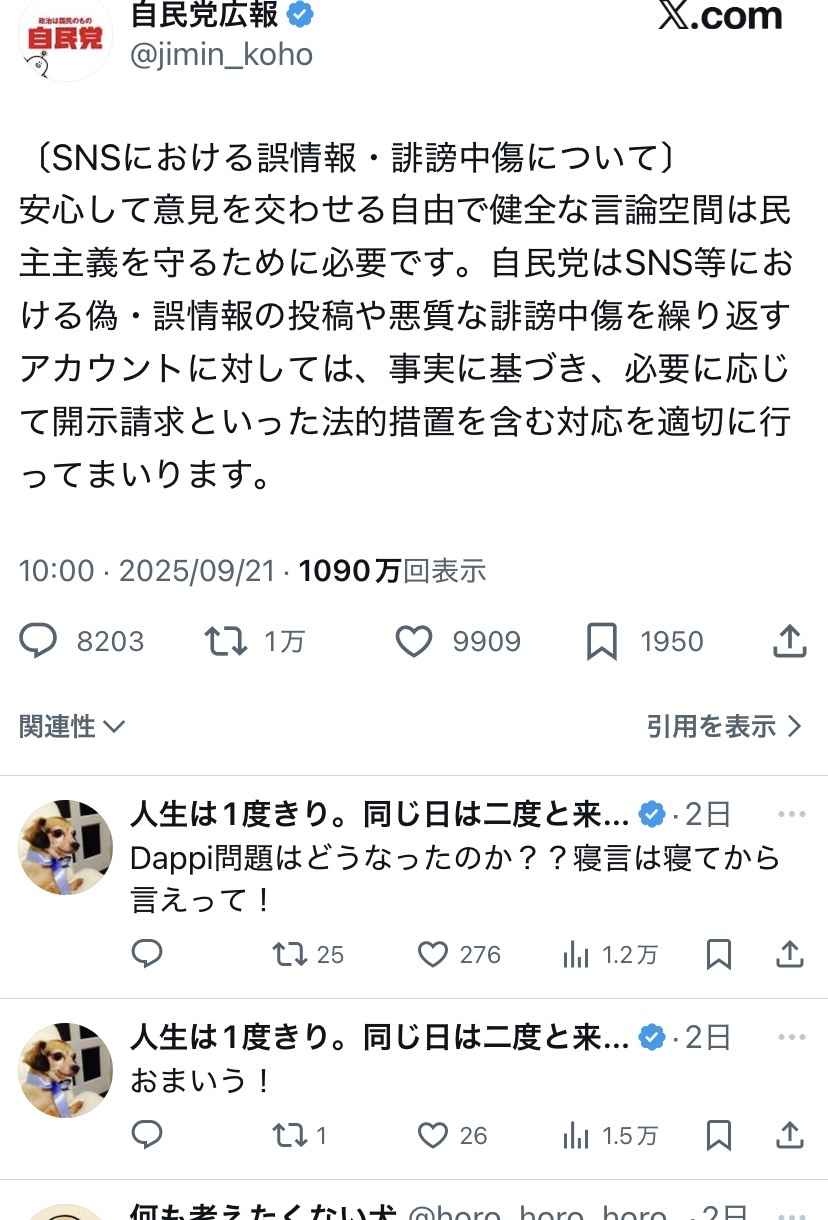
Task: Repost the main 自民党広報 post
Action: [226, 641]
